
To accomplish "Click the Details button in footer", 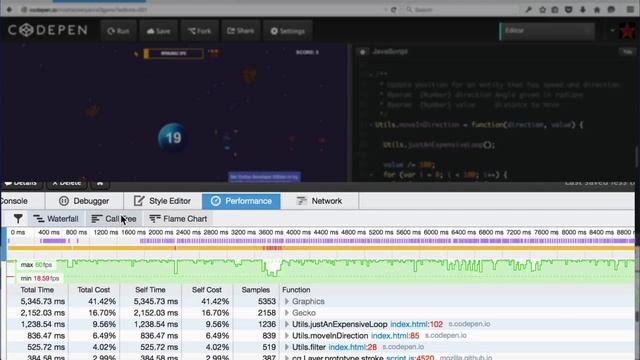I will (x=22, y=183).
